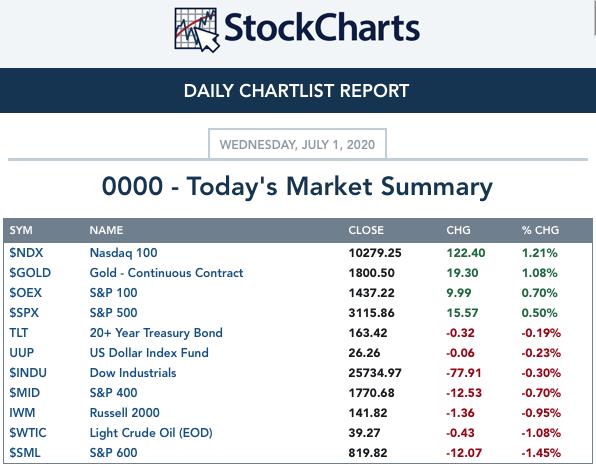Click the Wednesday, July 1, 2020 date box
Screen dimensions: 596x467
297,144
